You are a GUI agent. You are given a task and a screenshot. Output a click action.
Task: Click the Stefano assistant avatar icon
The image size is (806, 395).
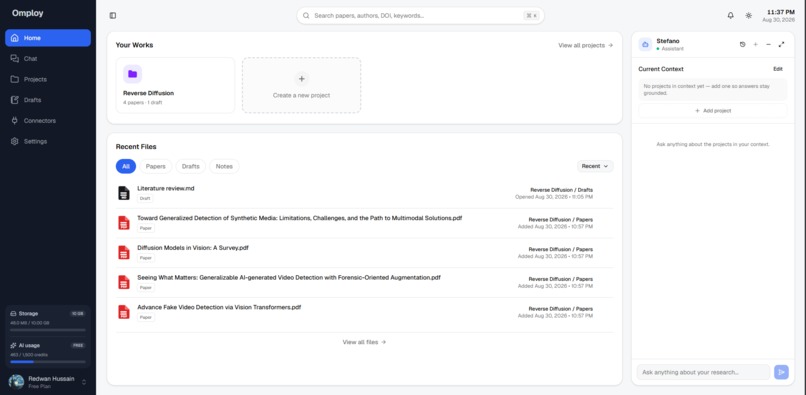pos(645,44)
